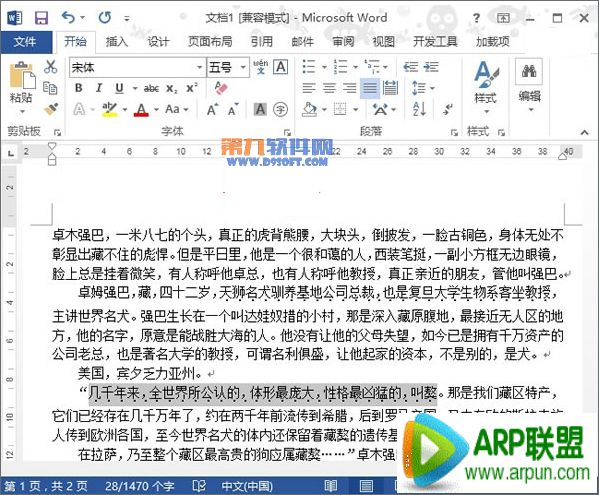Screen dimensions: 599x495
Task: Toggle Bold formatting
Action: (x=79, y=88)
